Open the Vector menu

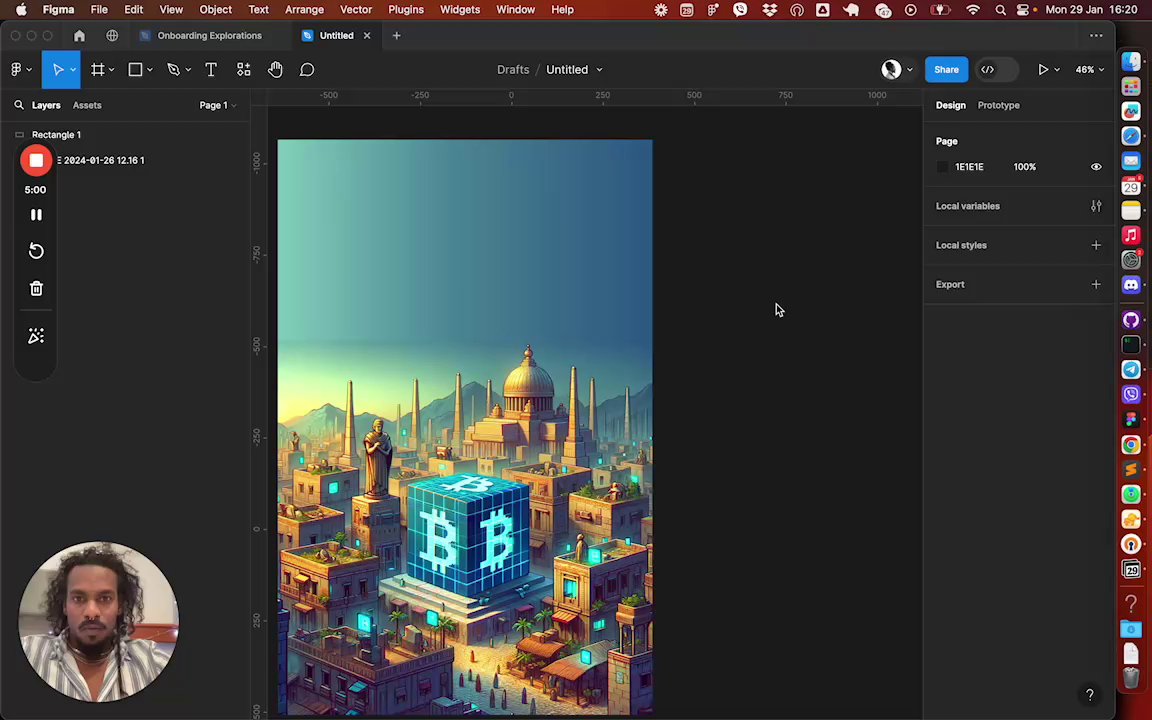pyautogui.click(x=356, y=10)
